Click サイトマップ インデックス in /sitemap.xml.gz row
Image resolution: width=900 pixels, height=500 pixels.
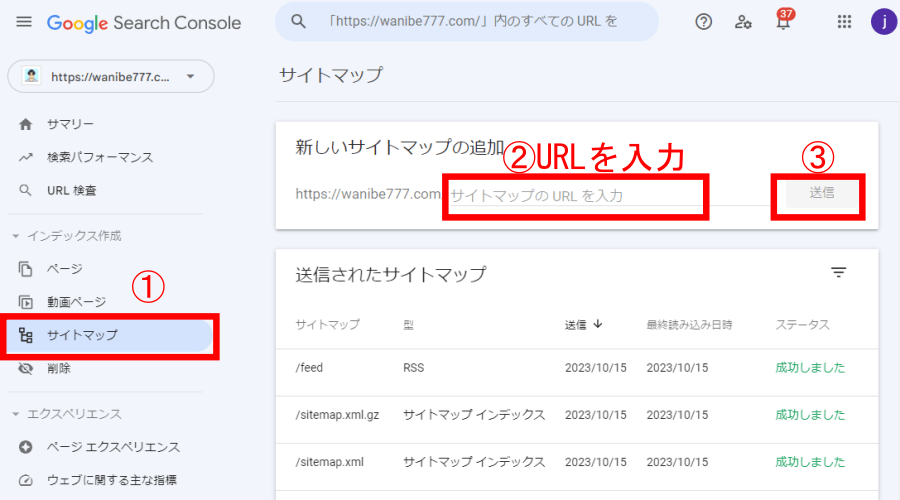click(x=474, y=415)
